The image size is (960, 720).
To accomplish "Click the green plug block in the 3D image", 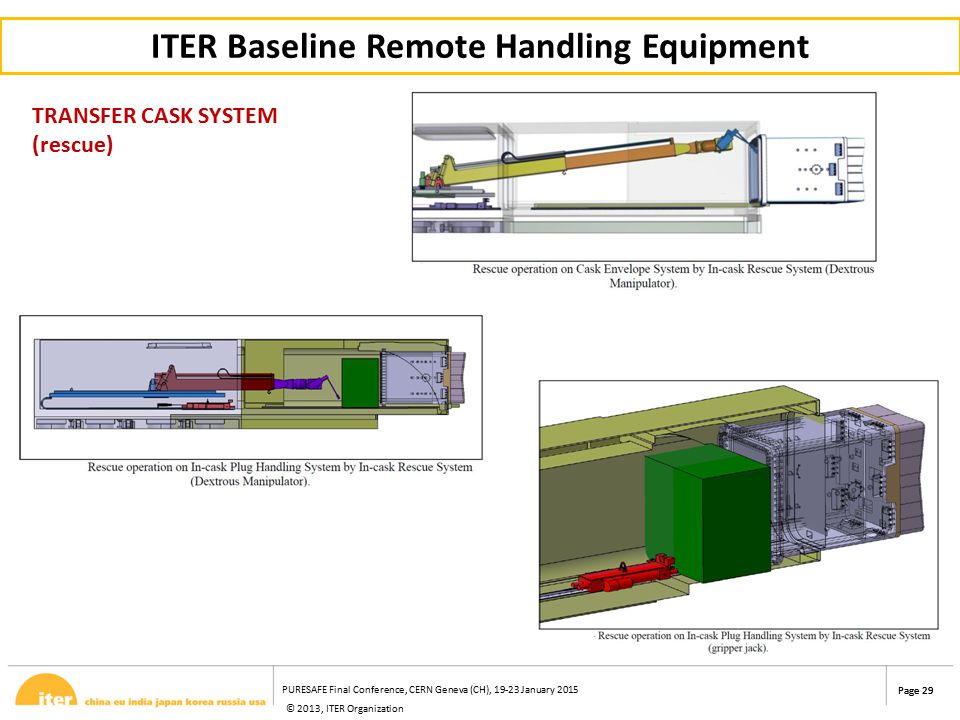I will point(707,513).
